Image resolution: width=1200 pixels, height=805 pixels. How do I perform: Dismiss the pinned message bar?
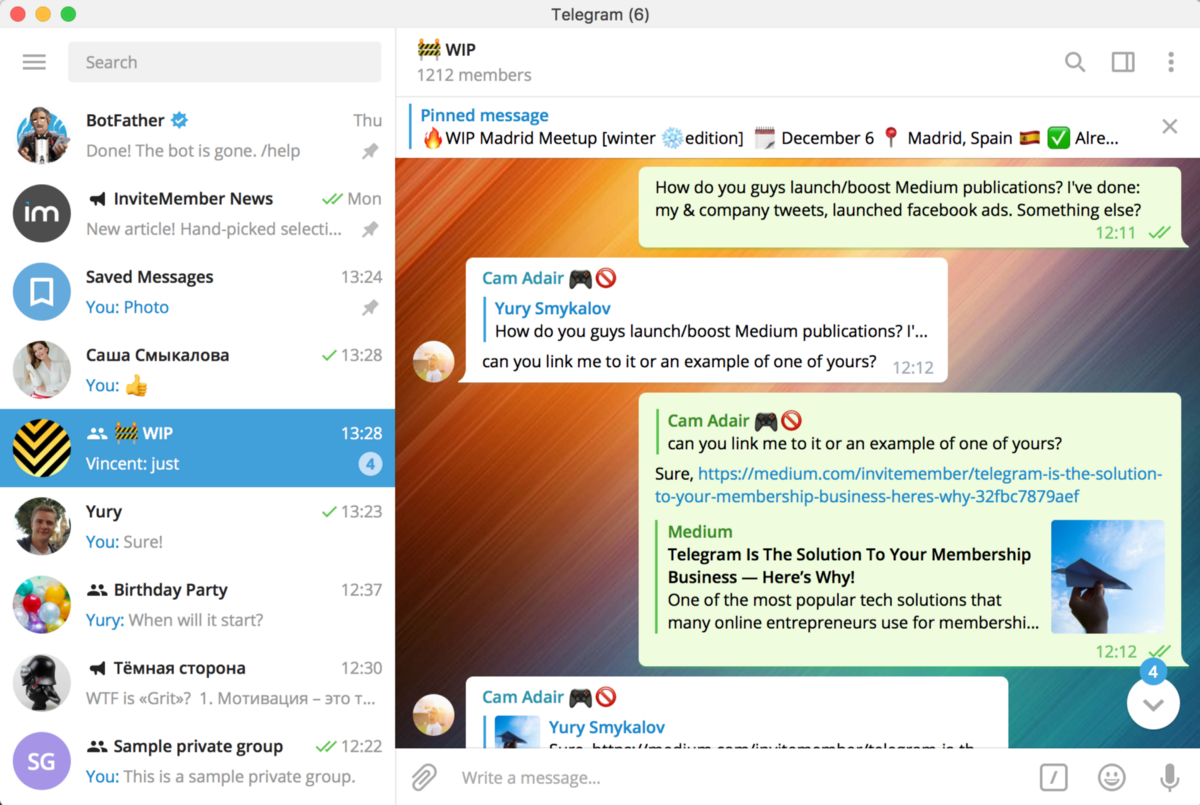[1169, 126]
